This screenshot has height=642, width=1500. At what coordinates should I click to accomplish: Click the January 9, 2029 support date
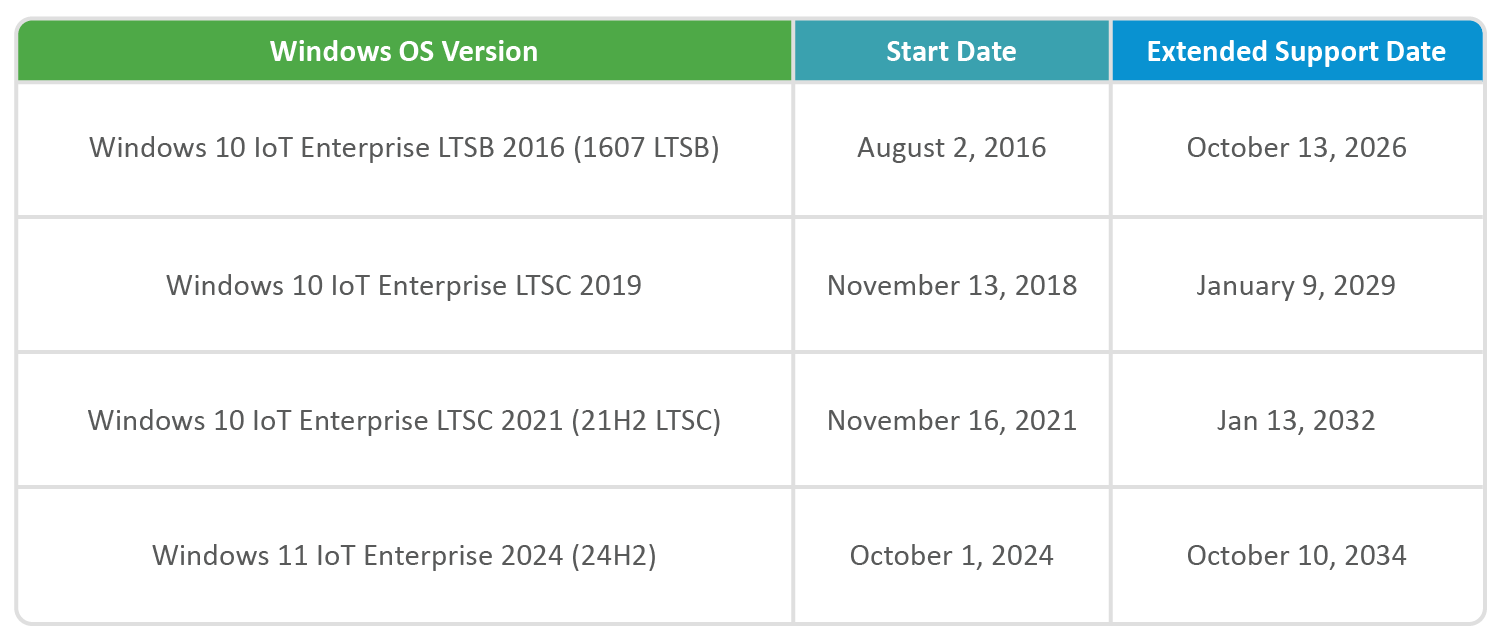1296,285
